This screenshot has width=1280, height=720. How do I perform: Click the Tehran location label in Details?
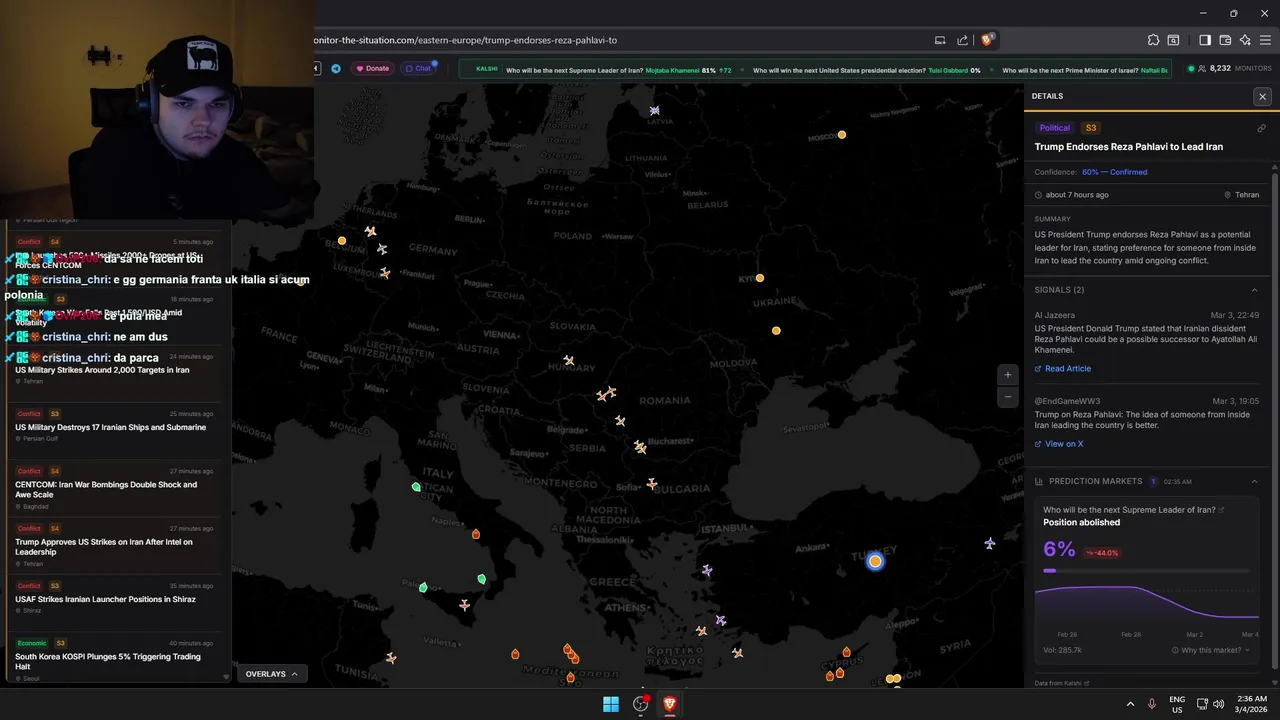coord(1242,195)
